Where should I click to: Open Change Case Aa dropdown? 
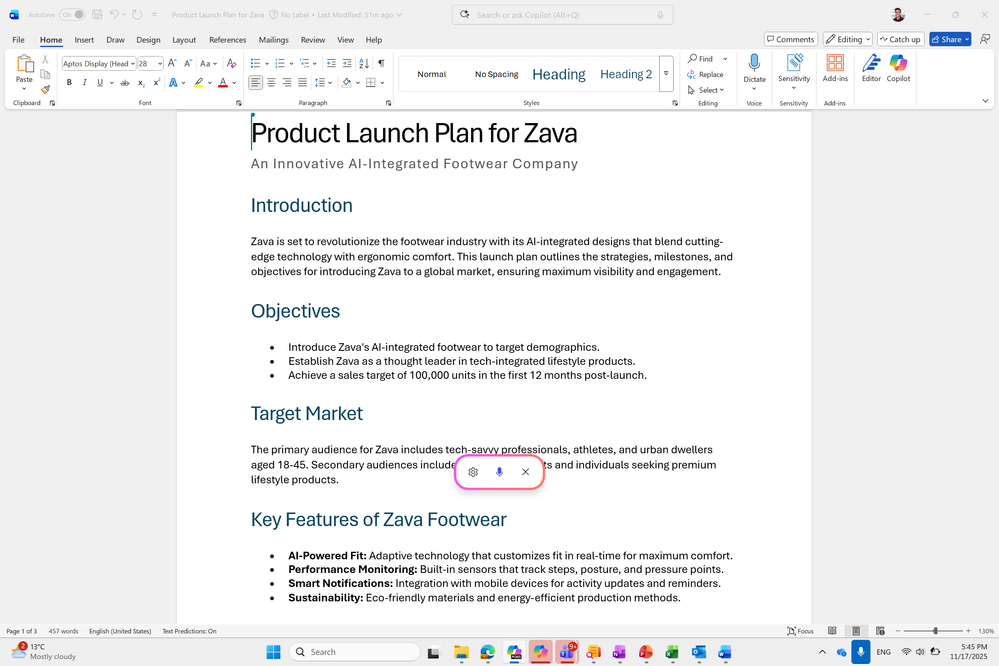pos(208,63)
